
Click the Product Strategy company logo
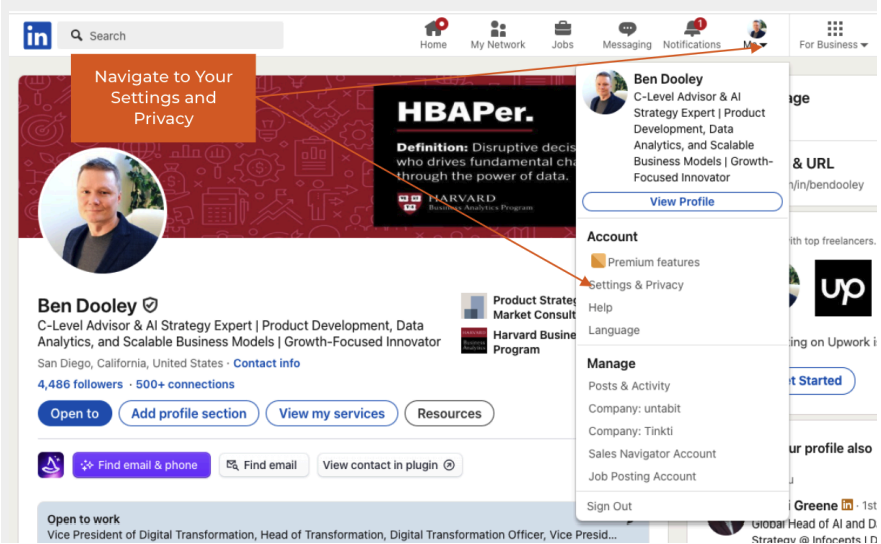474,306
